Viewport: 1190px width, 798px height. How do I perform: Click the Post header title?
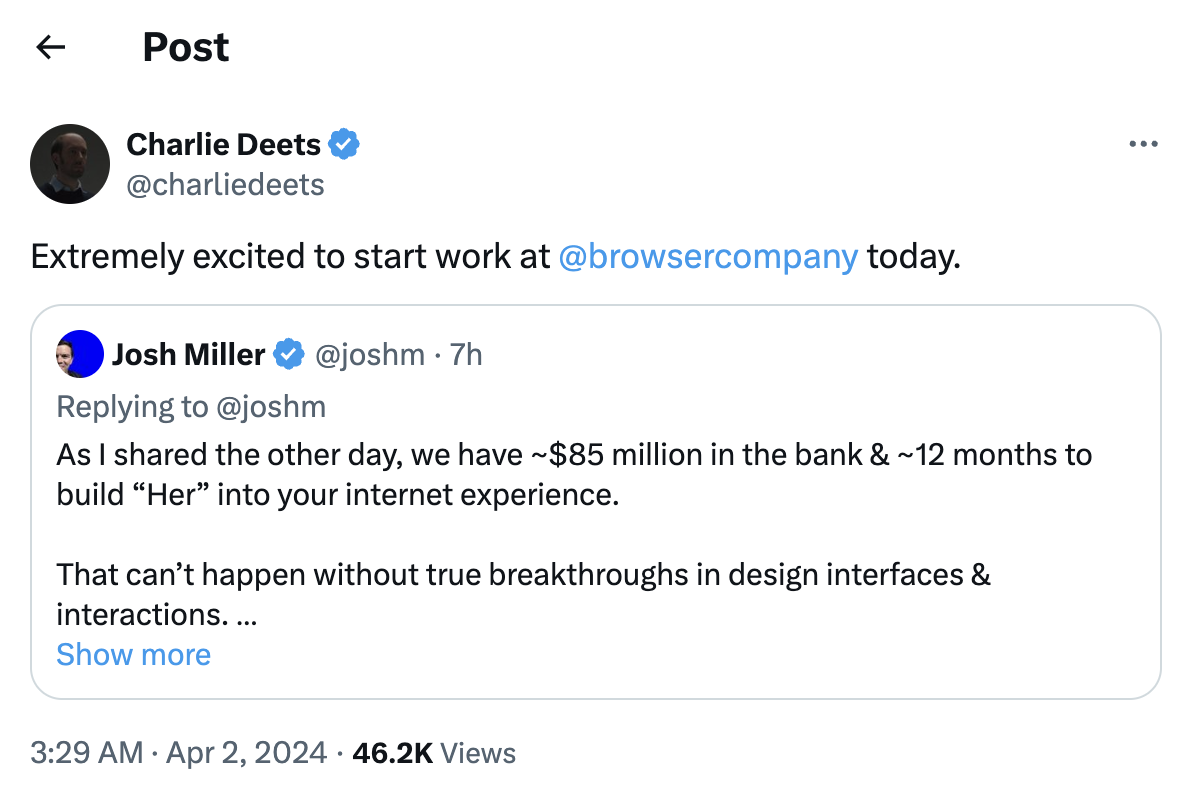[x=186, y=47]
